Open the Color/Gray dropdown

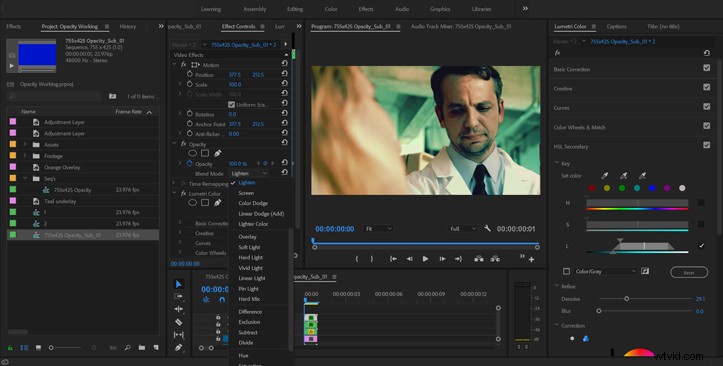click(605, 272)
